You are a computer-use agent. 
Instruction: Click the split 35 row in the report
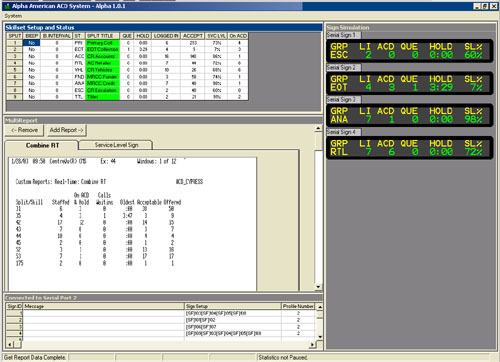(x=95, y=216)
